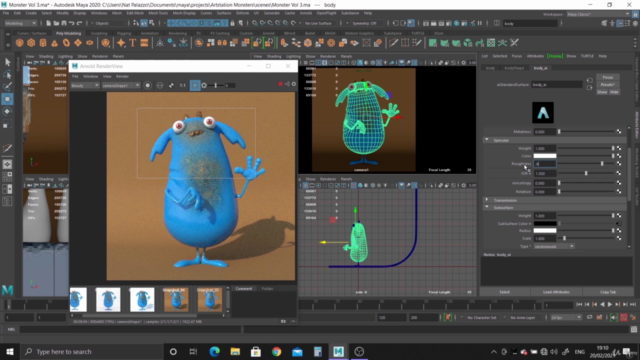This screenshot has height=360, width=640.
Task: Click the open scene folder icon
Action: point(56,23)
